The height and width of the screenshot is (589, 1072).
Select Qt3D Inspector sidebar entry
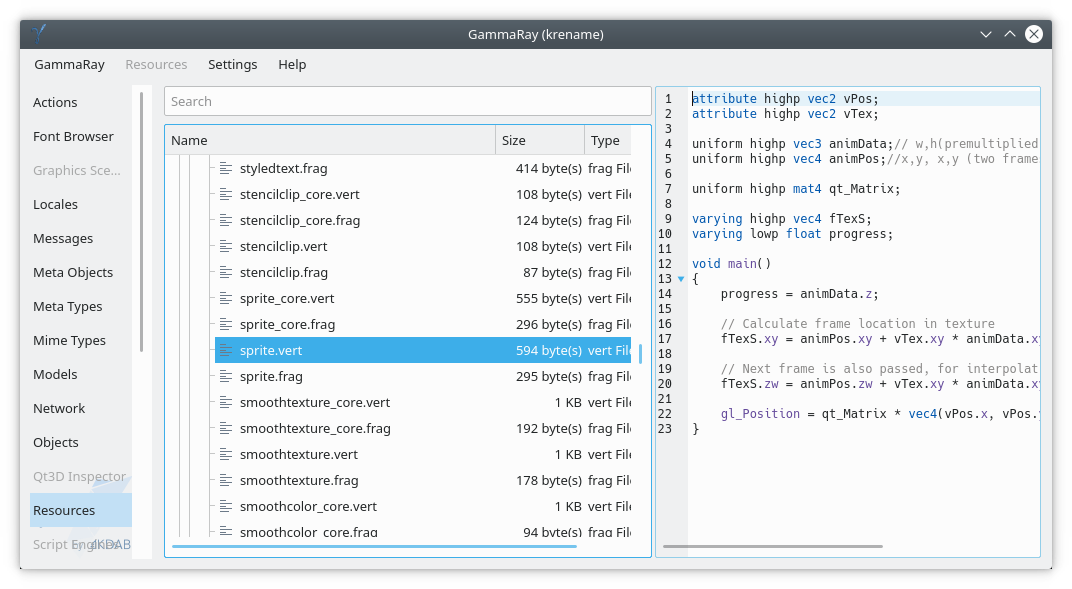pyautogui.click(x=81, y=476)
